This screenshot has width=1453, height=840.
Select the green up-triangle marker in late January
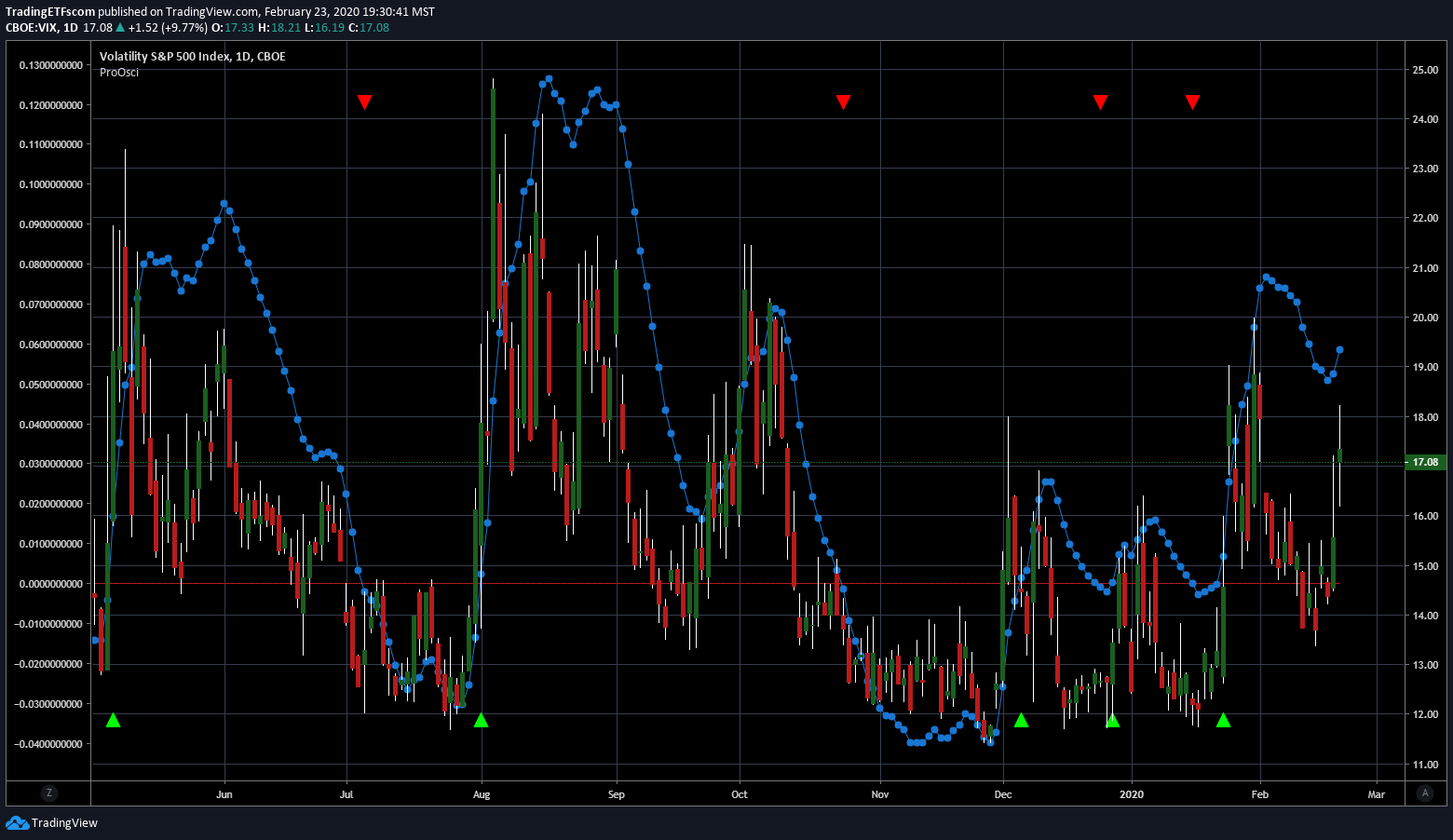click(x=1223, y=720)
